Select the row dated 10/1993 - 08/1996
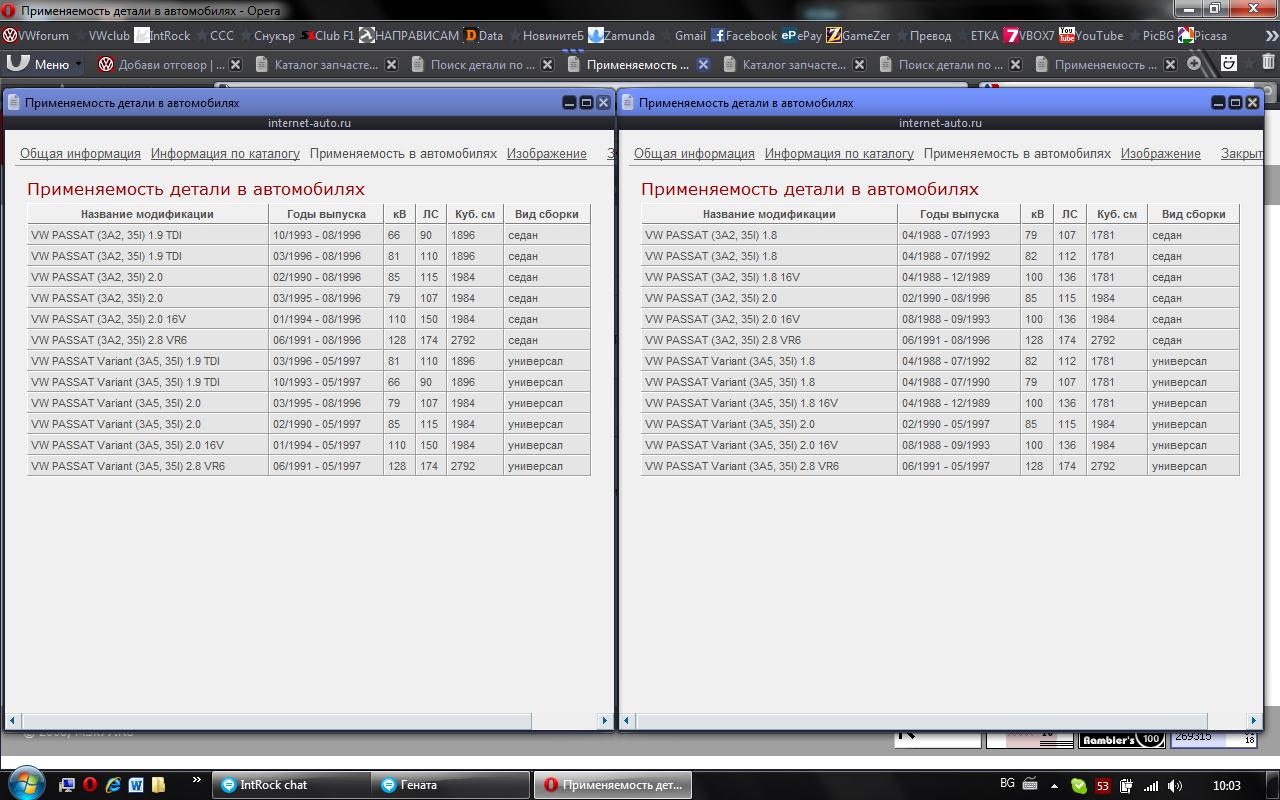The width and height of the screenshot is (1280, 800). click(x=309, y=235)
